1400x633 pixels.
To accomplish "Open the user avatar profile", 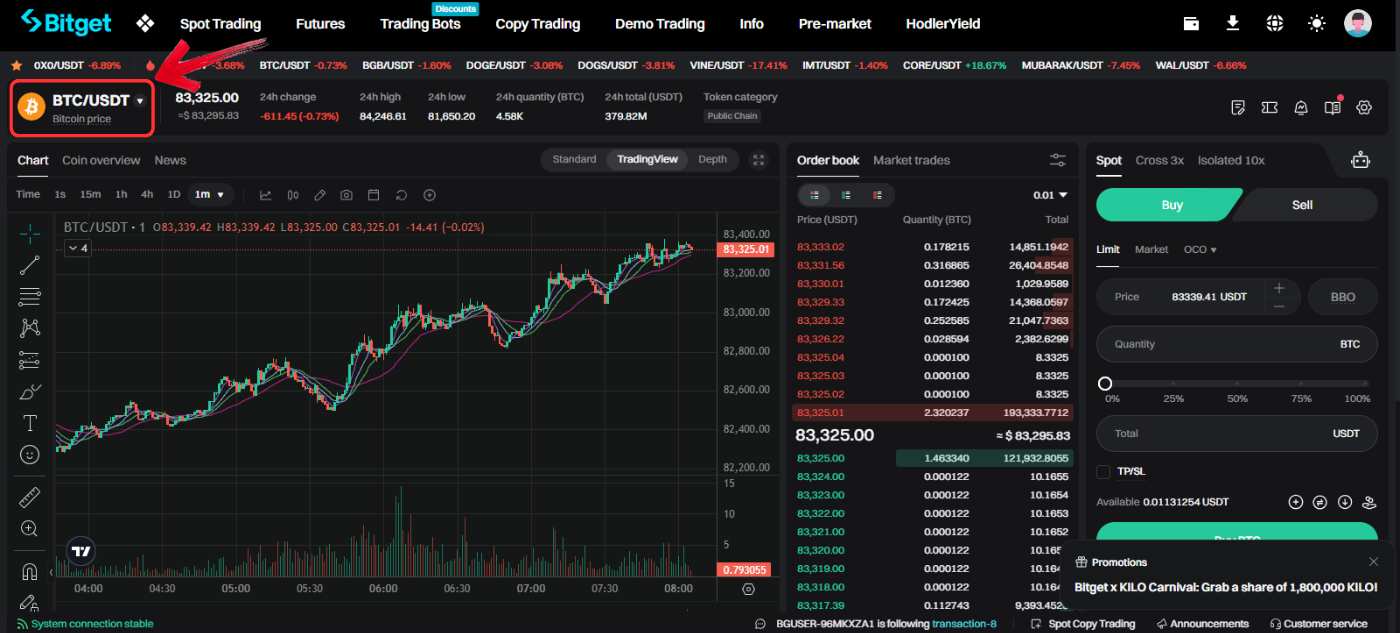I will tap(1358, 23).
